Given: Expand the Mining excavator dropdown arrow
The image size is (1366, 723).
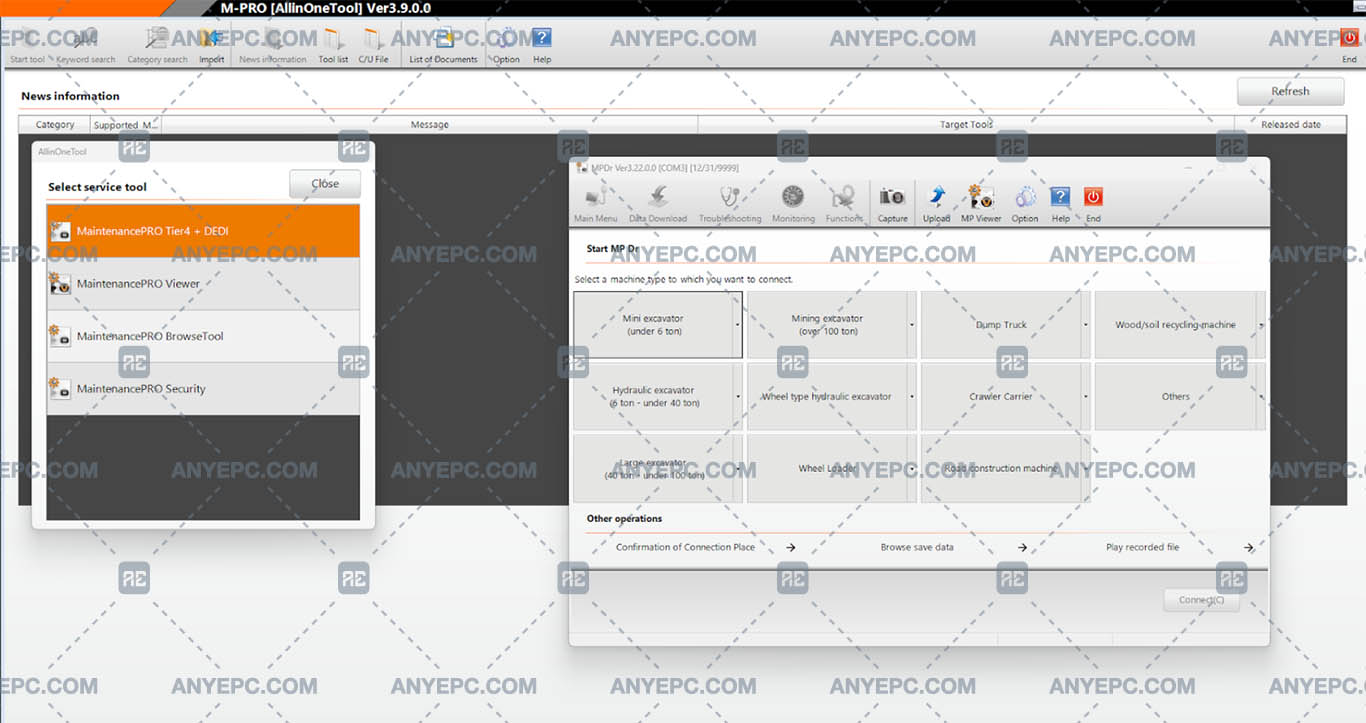Looking at the screenshot, I should pos(912,325).
